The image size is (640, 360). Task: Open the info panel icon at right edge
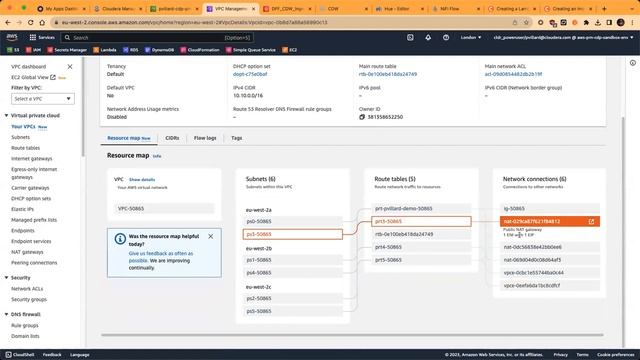tap(633, 63)
